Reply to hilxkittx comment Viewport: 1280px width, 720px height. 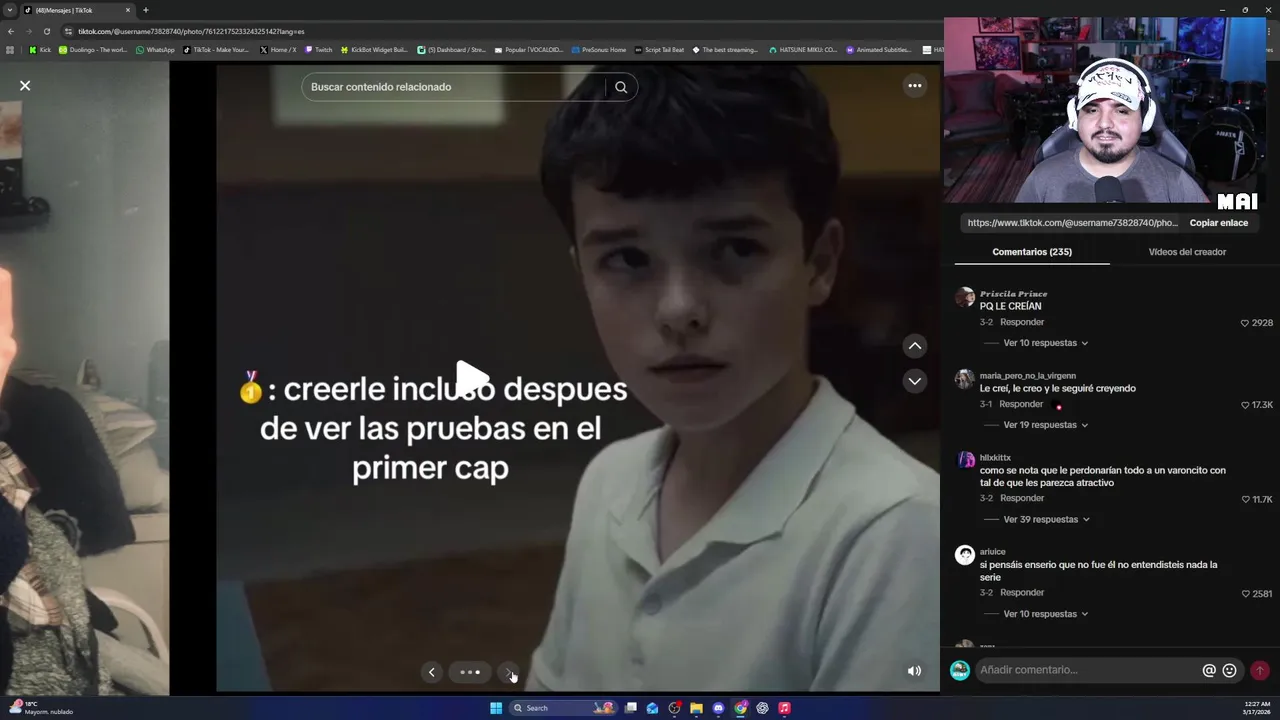coord(1022,498)
